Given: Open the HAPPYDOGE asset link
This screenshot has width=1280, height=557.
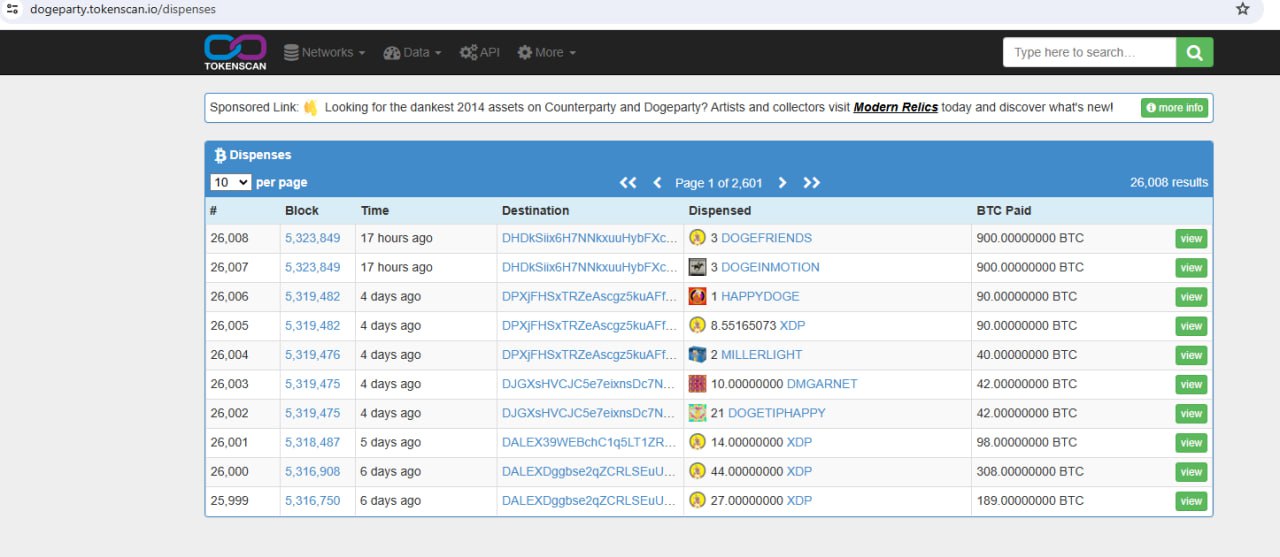Looking at the screenshot, I should tap(760, 296).
